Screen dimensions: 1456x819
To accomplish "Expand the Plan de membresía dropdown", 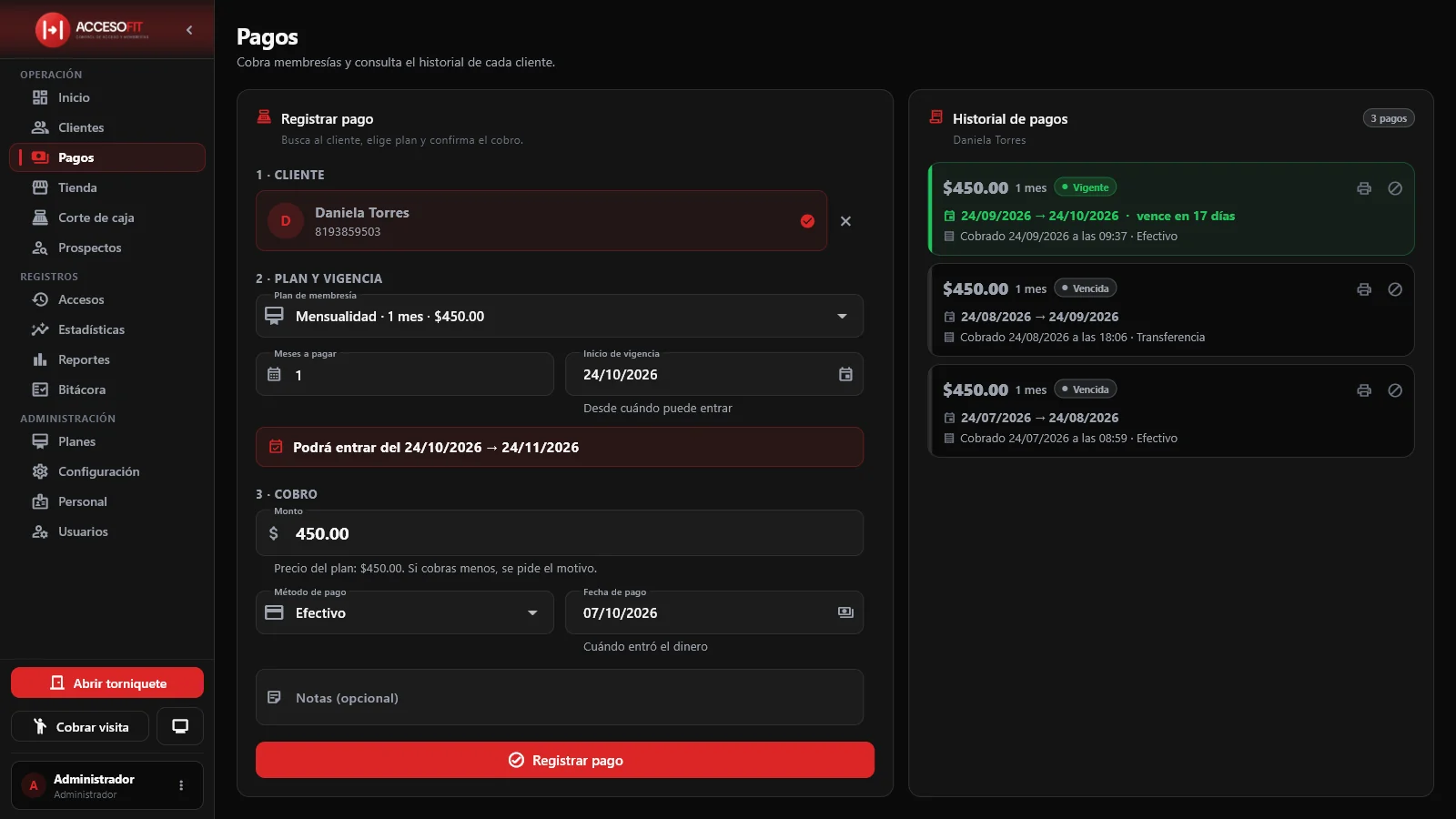I will [x=560, y=316].
